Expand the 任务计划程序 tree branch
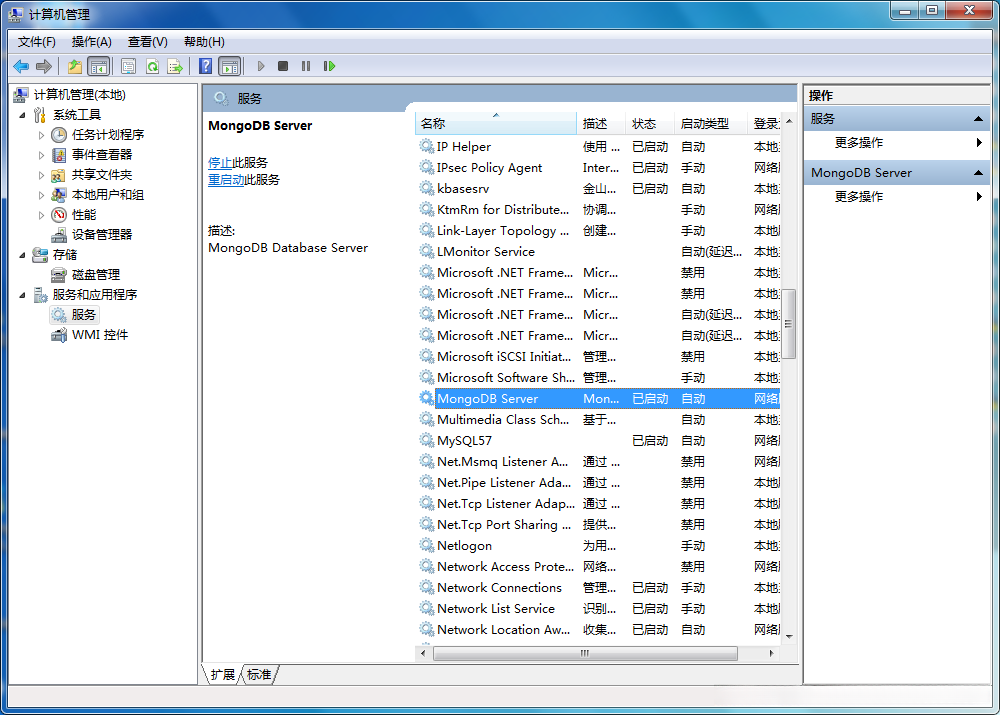The width and height of the screenshot is (1000, 715). [41, 135]
